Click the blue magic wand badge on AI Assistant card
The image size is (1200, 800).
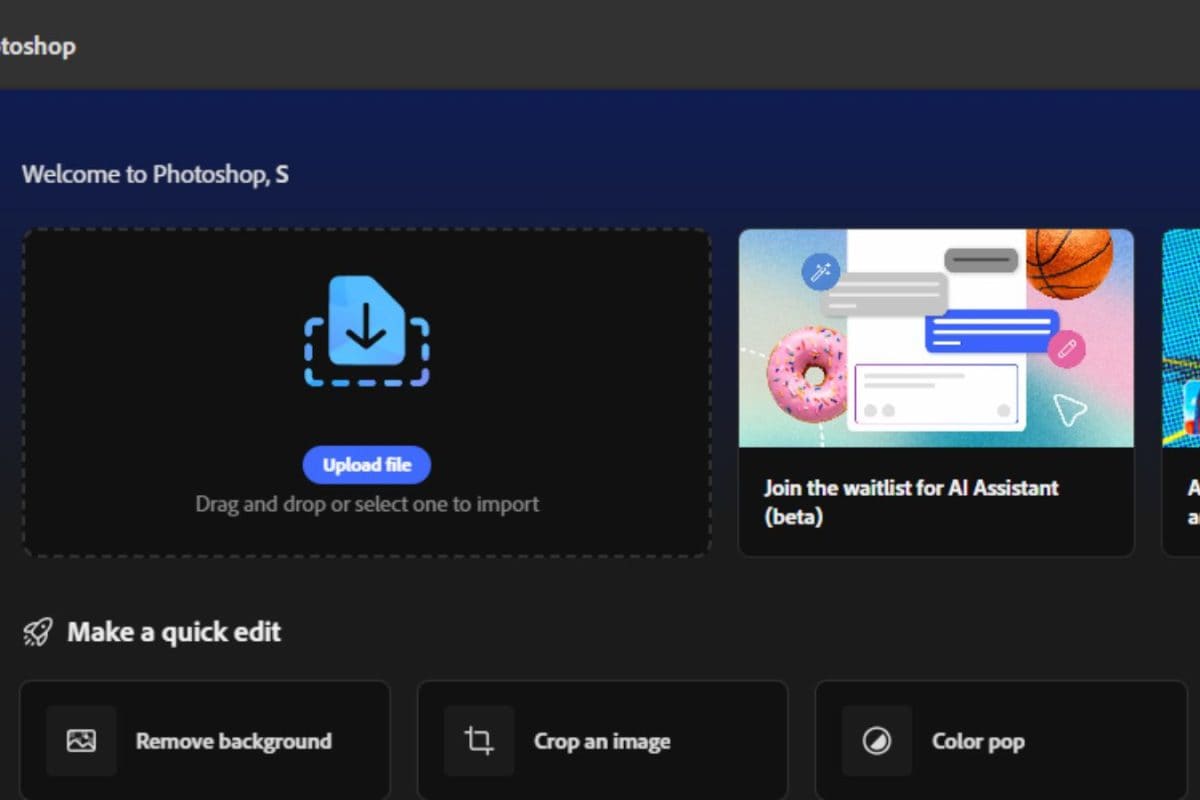pyautogui.click(x=820, y=272)
